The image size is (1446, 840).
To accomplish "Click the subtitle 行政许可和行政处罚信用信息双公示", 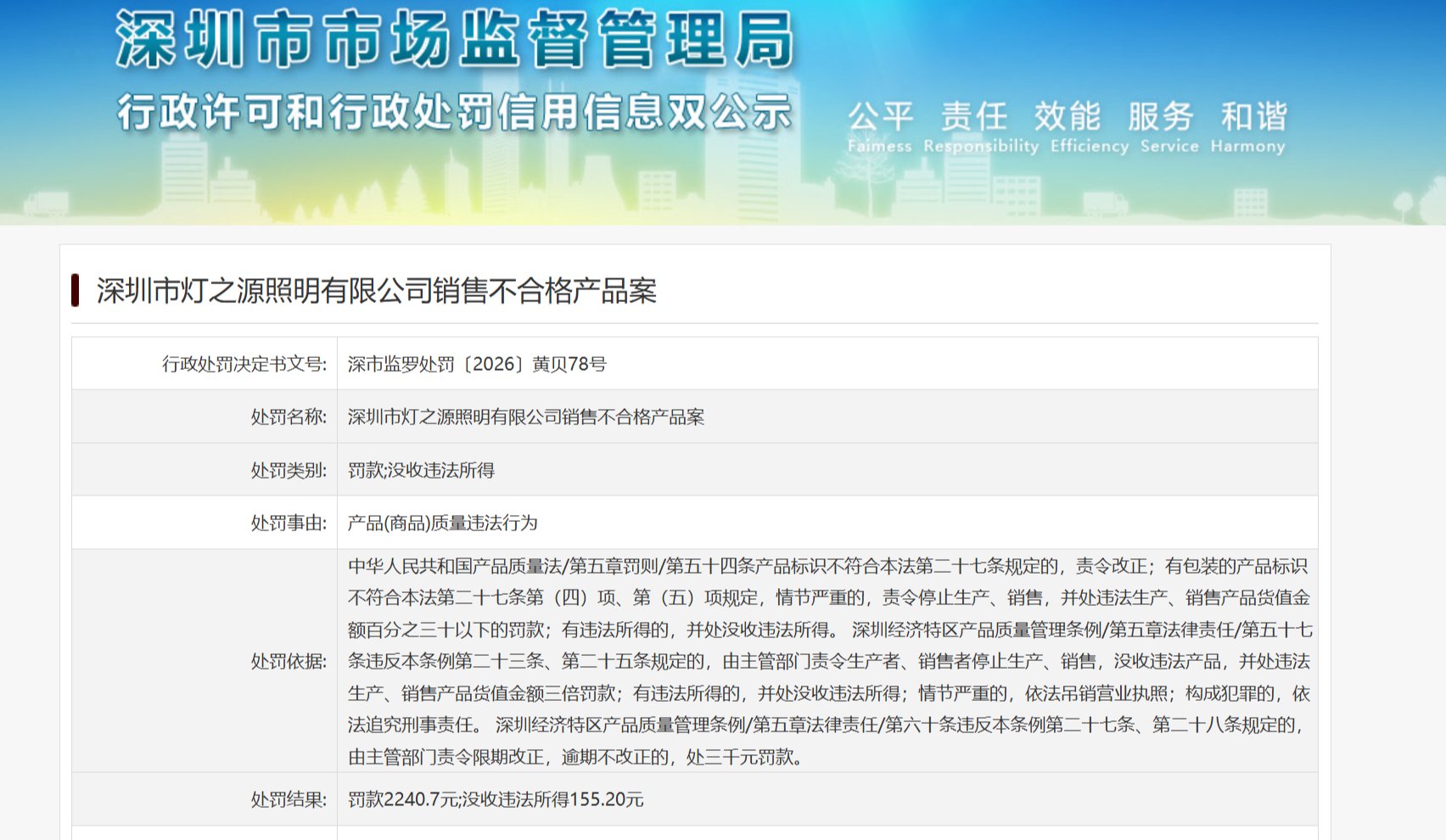I will [x=455, y=112].
